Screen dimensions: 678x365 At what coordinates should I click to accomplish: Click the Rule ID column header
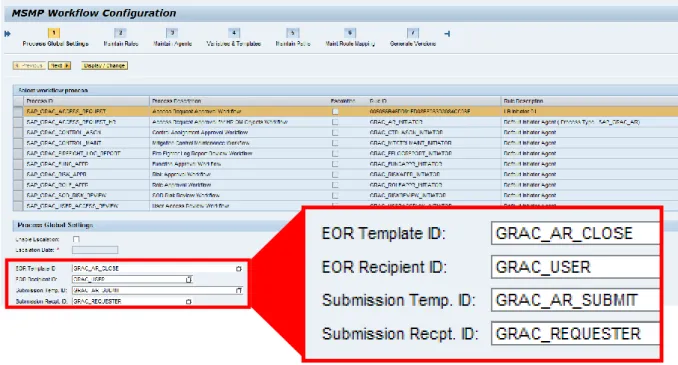click(434, 101)
